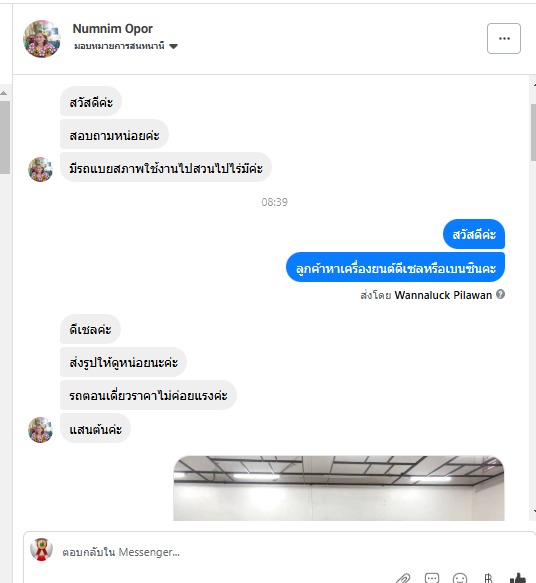The width and height of the screenshot is (536, 583).
Task: Click the blue diesel or benzine question bubble
Action: [395, 267]
